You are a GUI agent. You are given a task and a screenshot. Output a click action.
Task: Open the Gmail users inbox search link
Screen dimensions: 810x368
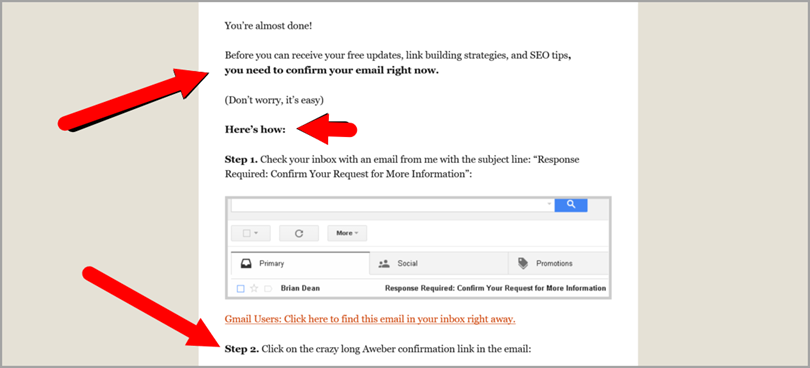click(370, 319)
